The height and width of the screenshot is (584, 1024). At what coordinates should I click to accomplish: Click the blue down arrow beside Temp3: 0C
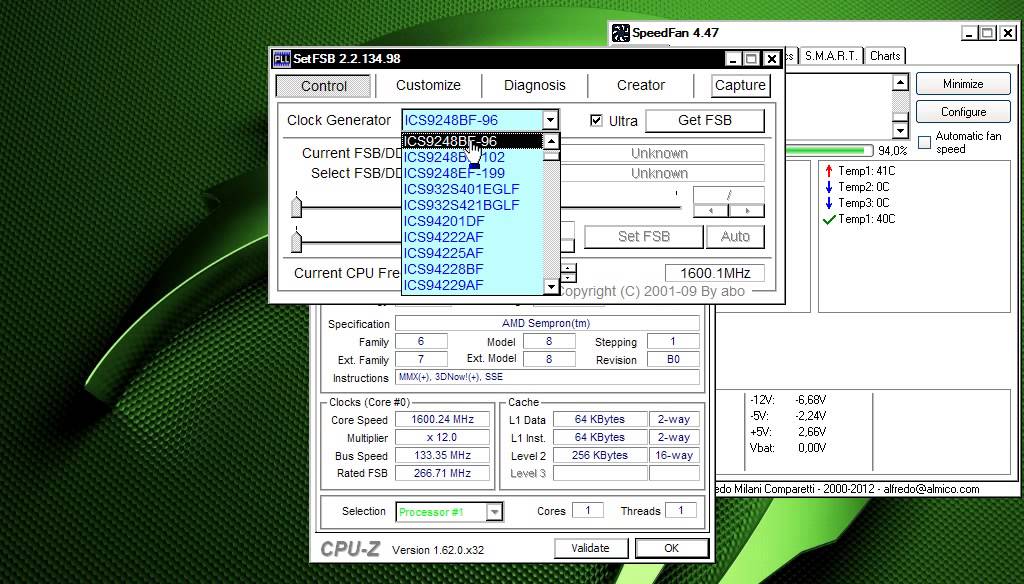tap(829, 203)
